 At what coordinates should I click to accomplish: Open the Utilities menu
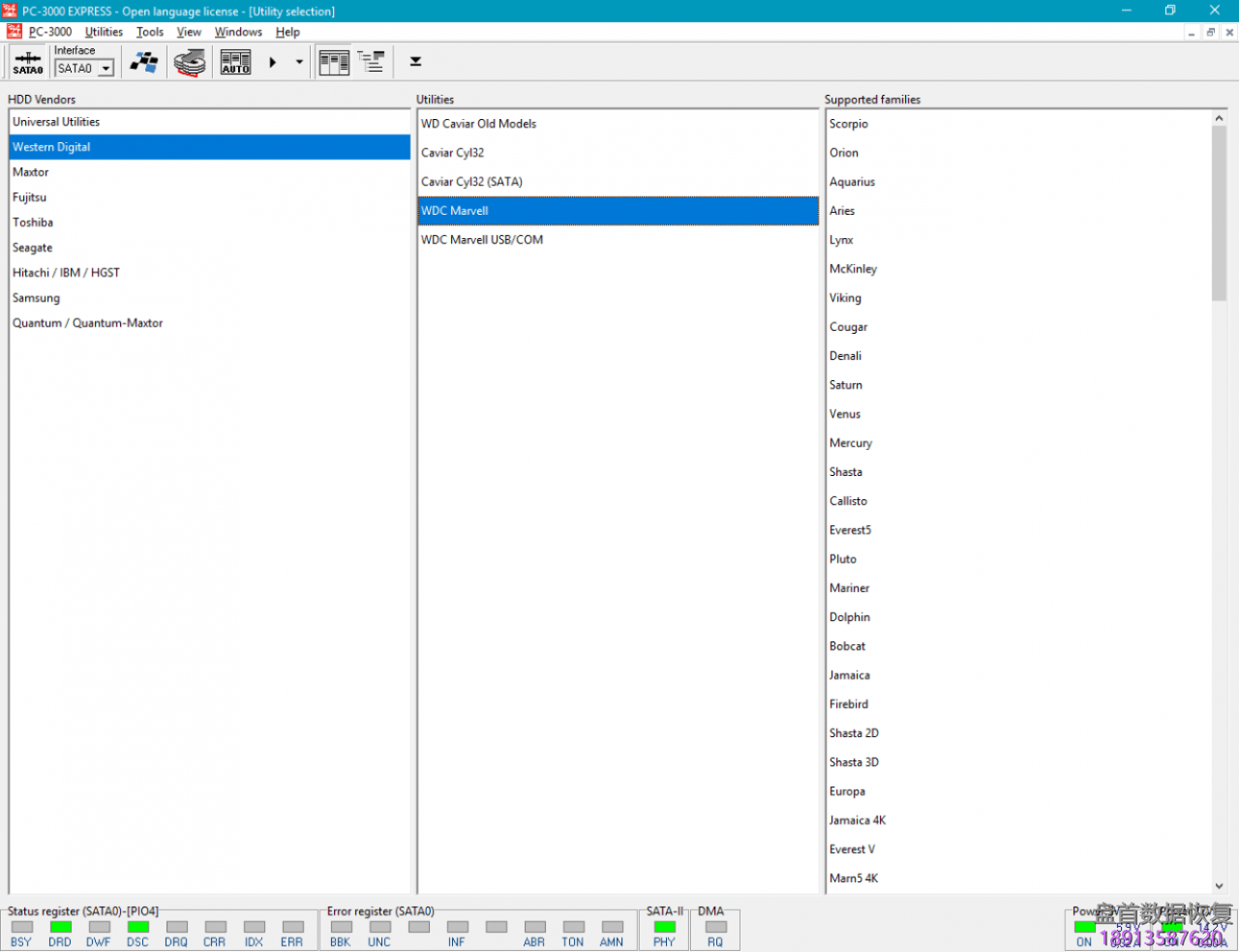coord(104,32)
